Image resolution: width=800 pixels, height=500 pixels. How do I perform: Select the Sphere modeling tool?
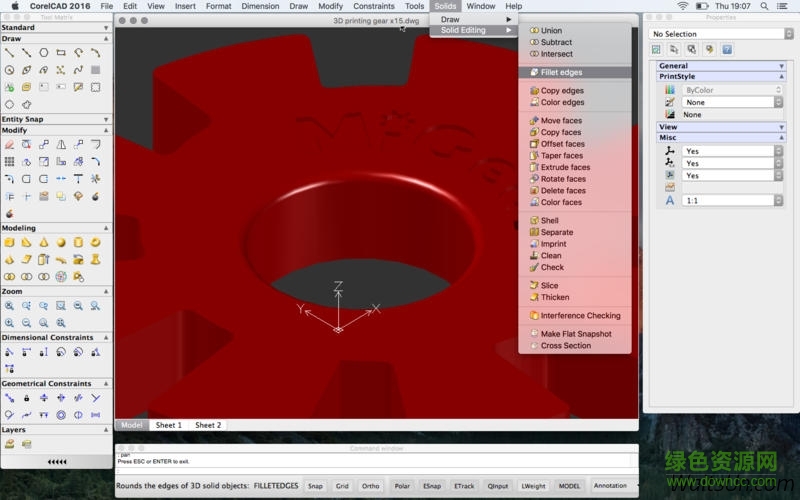point(61,242)
